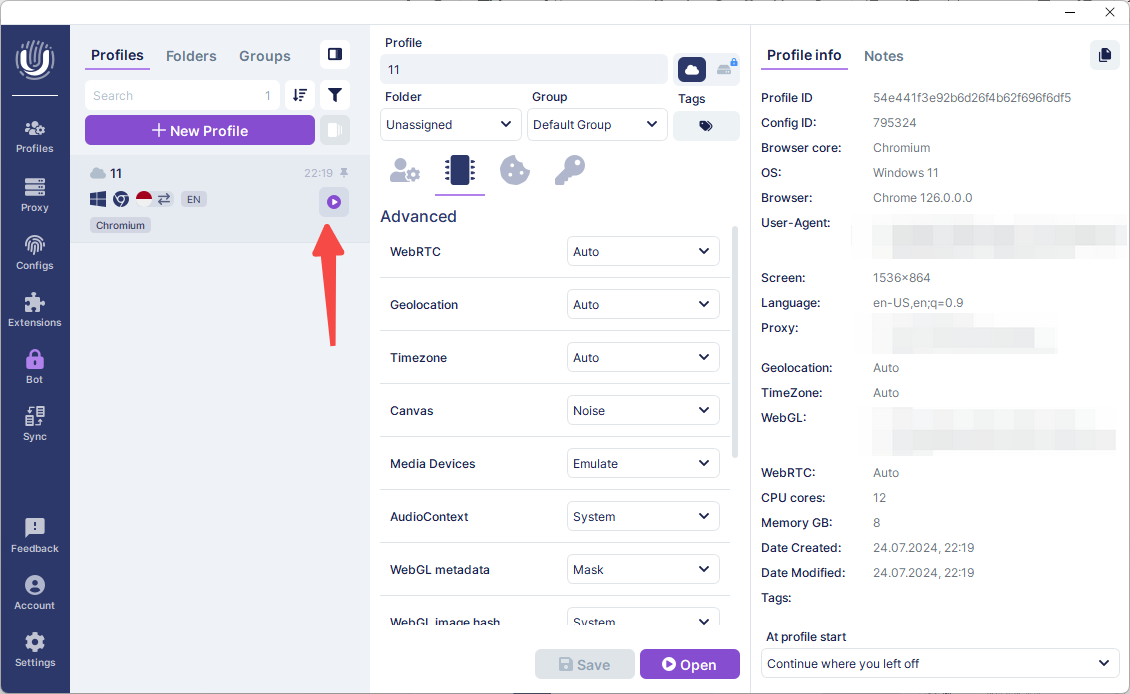1130x694 pixels.
Task: Launch profile 11 with play icon
Action: click(334, 202)
